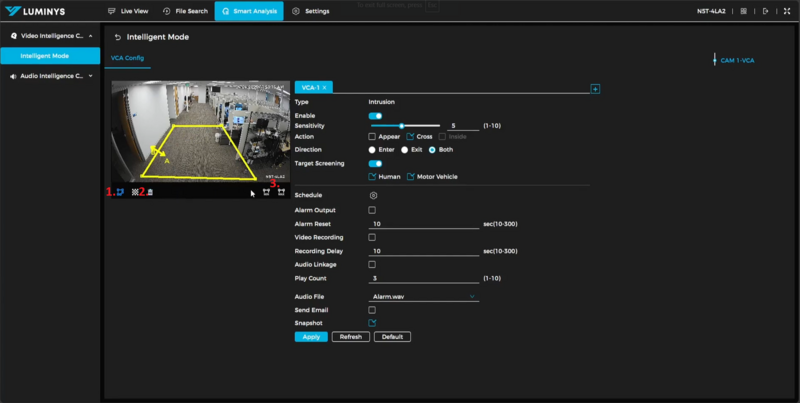
Task: Click the Apply button
Action: (310, 337)
